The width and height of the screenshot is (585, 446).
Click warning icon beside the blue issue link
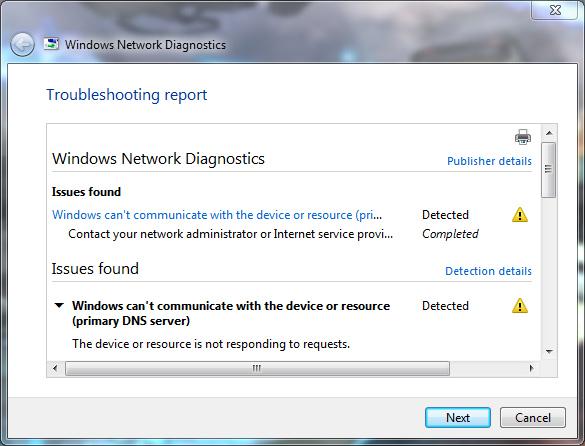point(520,215)
